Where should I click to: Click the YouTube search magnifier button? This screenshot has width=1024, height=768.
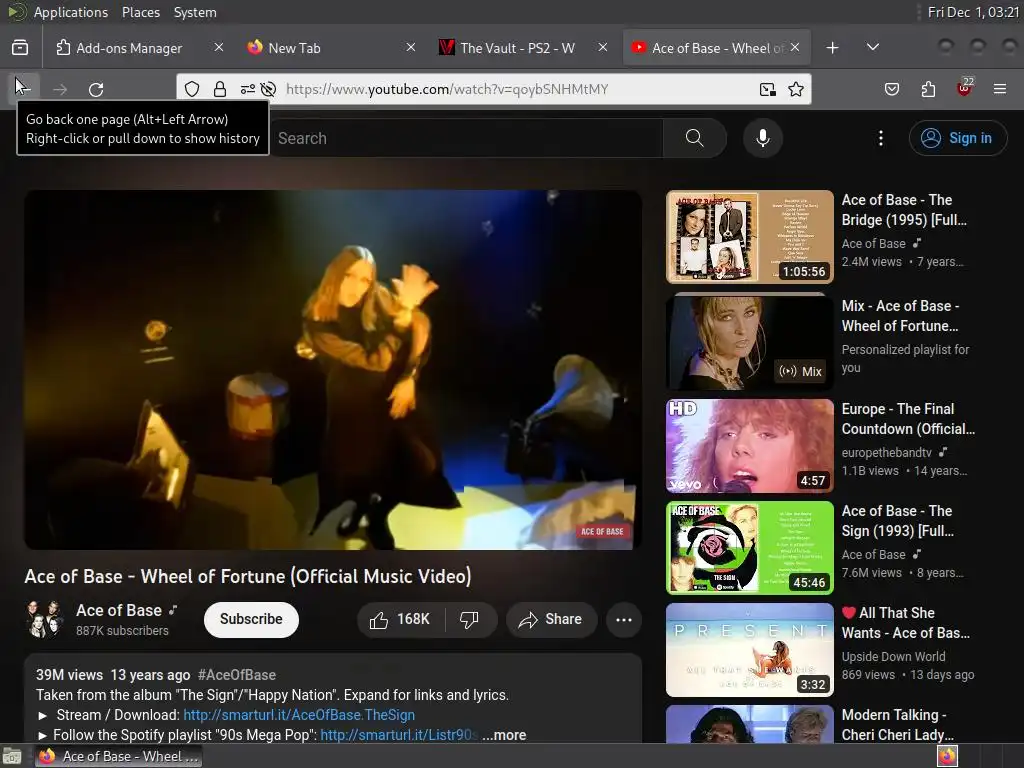point(694,138)
